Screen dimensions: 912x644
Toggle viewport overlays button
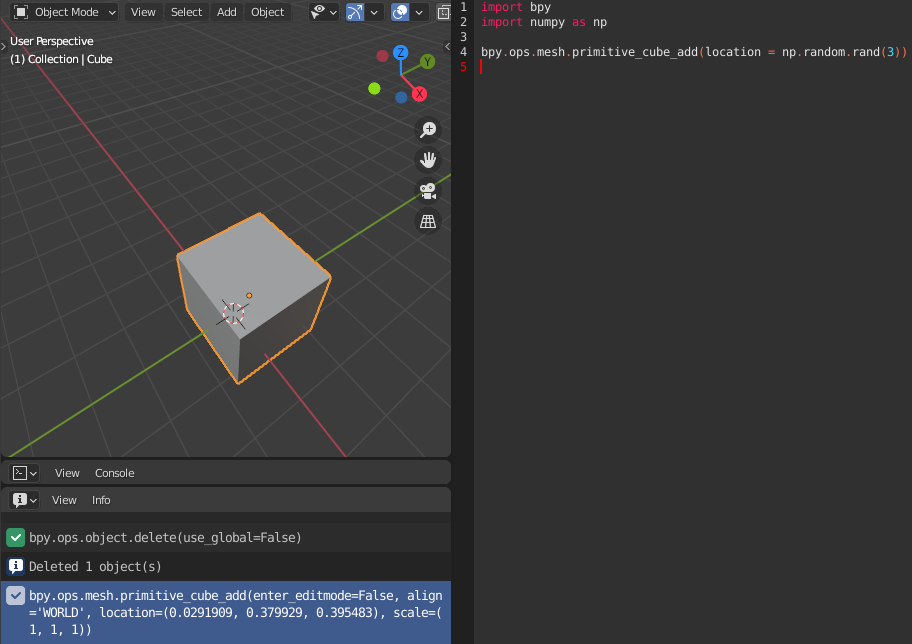(400, 12)
